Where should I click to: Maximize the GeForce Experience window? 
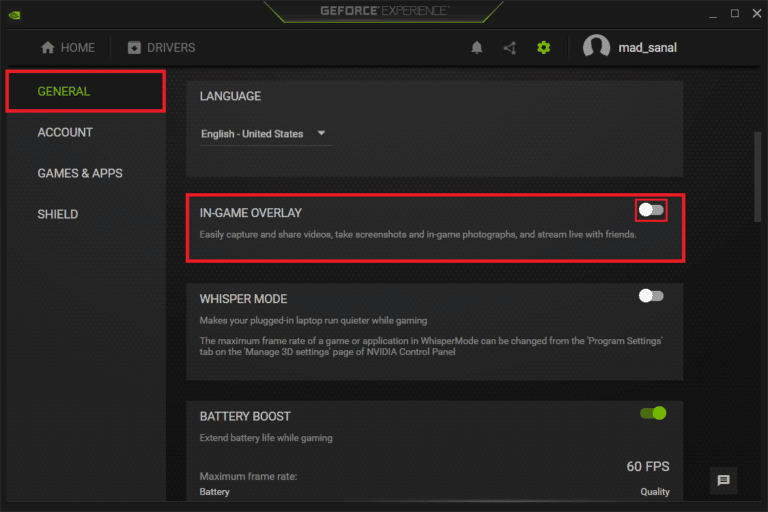pos(735,14)
